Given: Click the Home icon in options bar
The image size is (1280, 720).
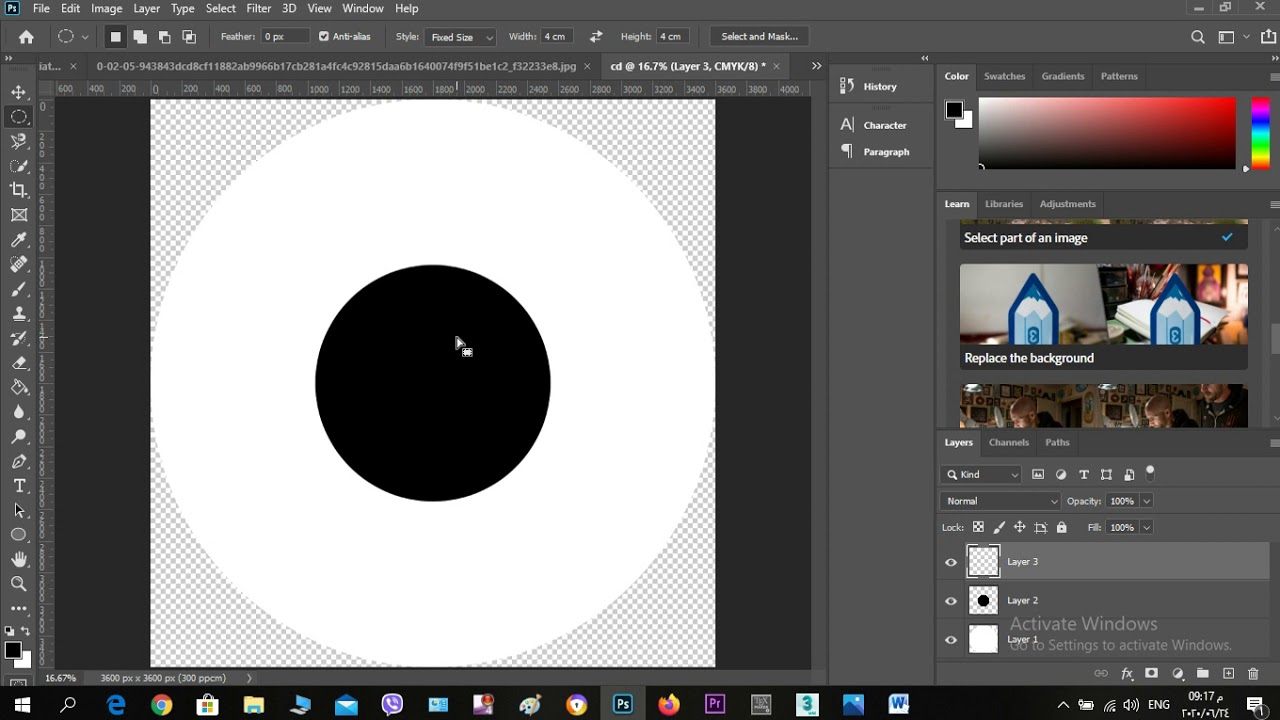Looking at the screenshot, I should [27, 37].
